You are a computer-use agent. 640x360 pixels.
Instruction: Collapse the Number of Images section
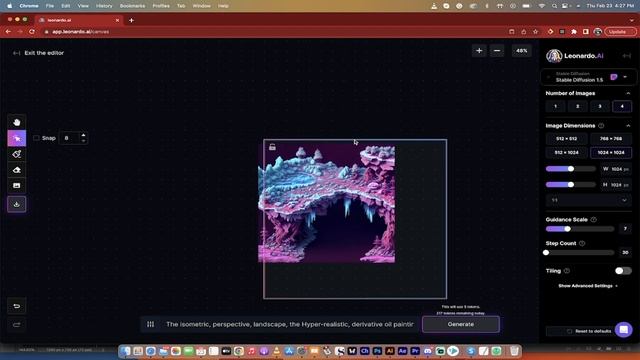pyautogui.click(x=628, y=93)
